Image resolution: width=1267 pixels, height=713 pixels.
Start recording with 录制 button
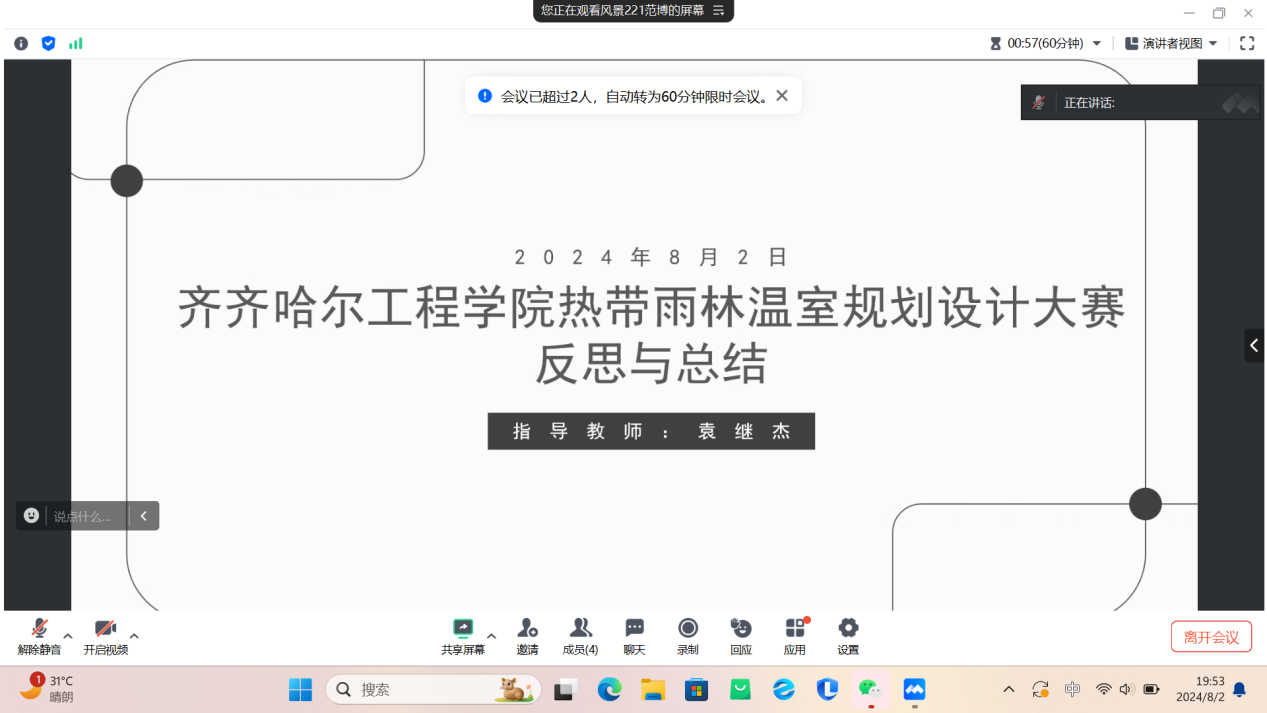[688, 635]
